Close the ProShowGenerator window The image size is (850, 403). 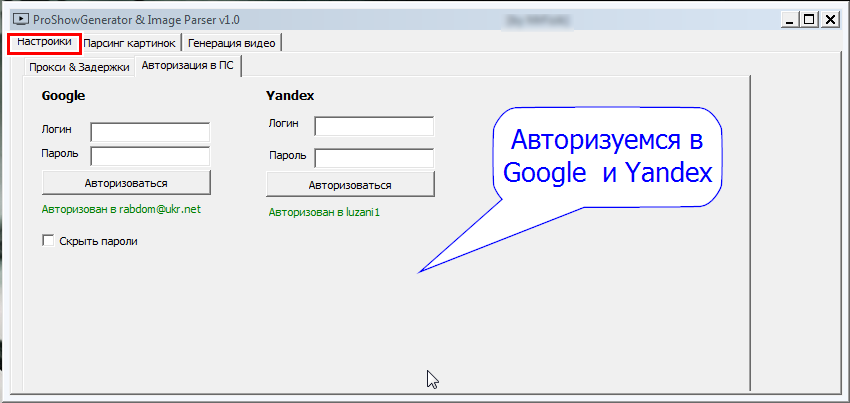829,20
